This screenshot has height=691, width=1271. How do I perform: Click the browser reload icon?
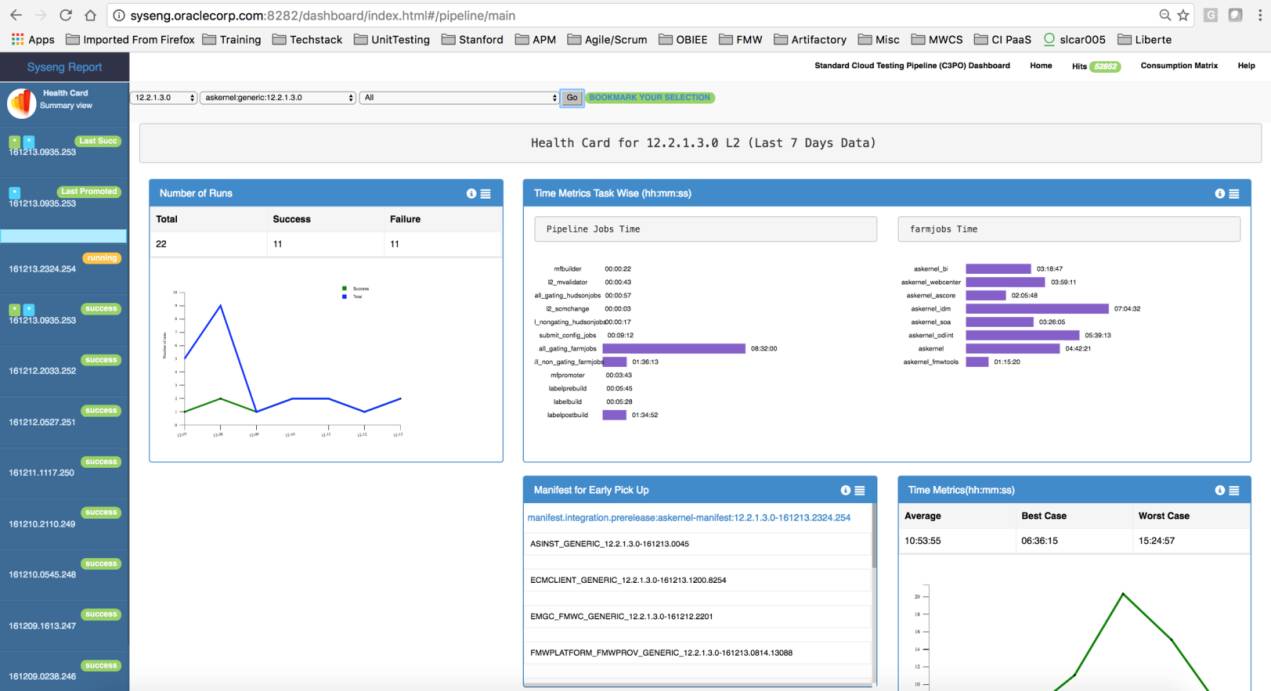(x=66, y=15)
